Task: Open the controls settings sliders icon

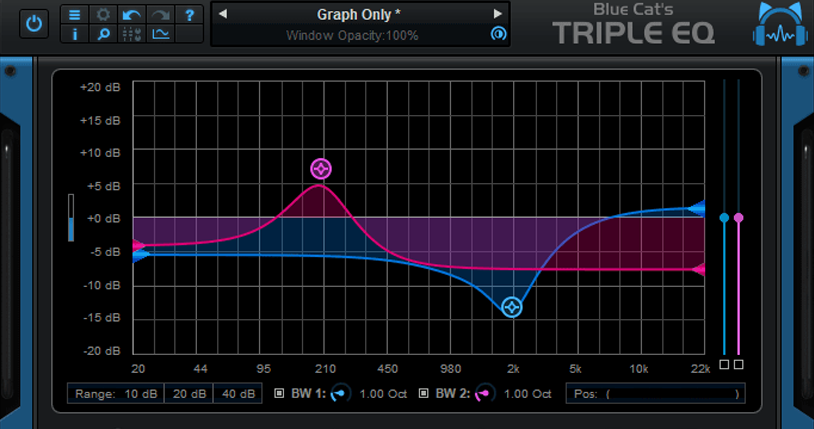Action: tap(132, 34)
